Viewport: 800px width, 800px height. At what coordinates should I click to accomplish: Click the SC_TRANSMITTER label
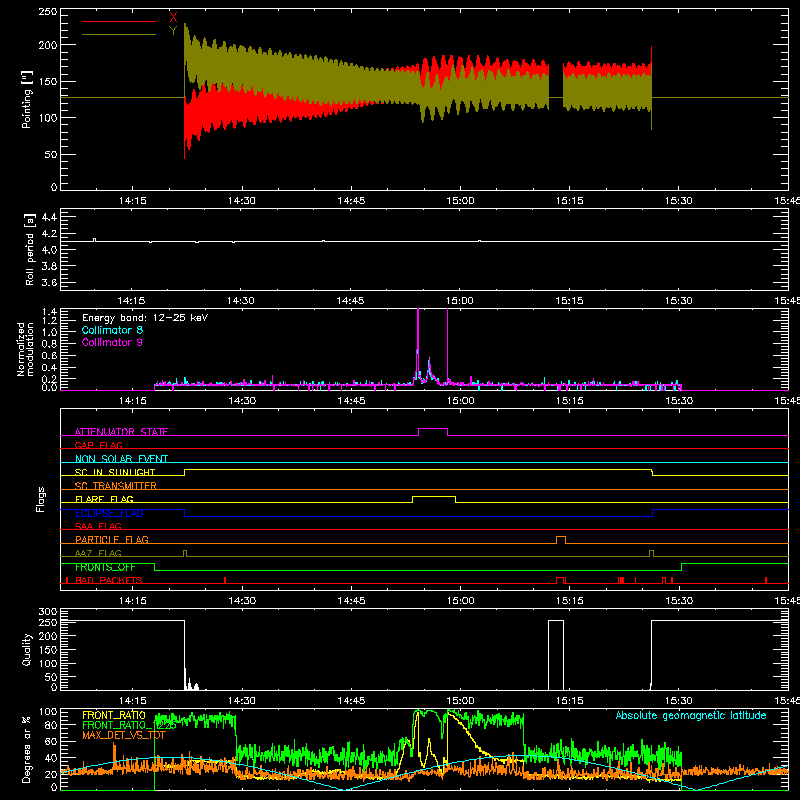[x=116, y=486]
